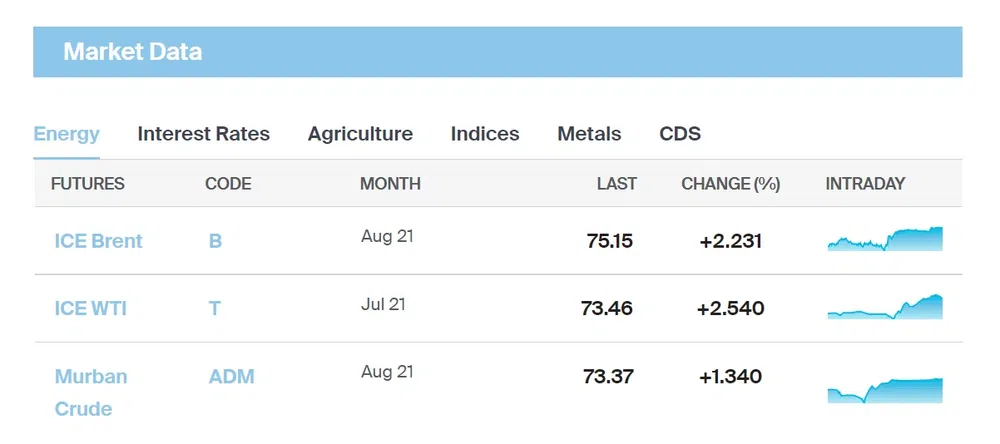Open the ICE Brent futures link
Screen dimensions: 1000x444
[x=98, y=241]
